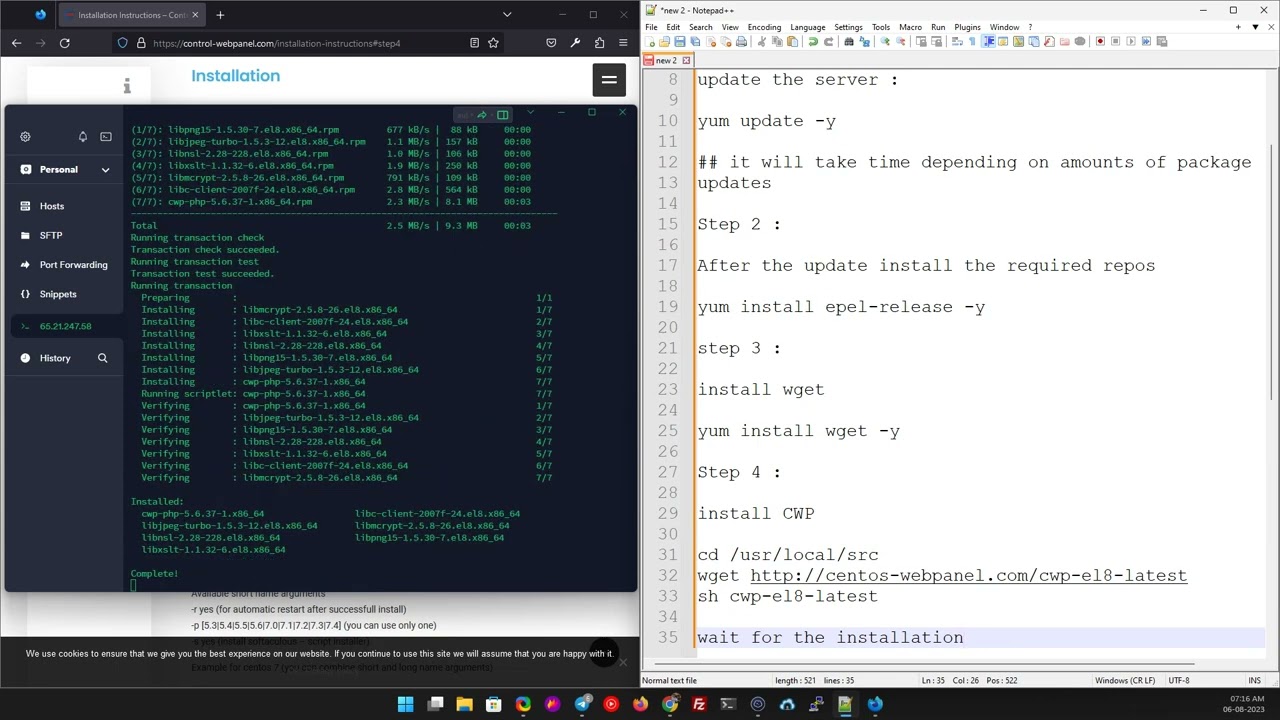The width and height of the screenshot is (1280, 720).
Task: Click termius notifications bell icon
Action: pos(83,137)
